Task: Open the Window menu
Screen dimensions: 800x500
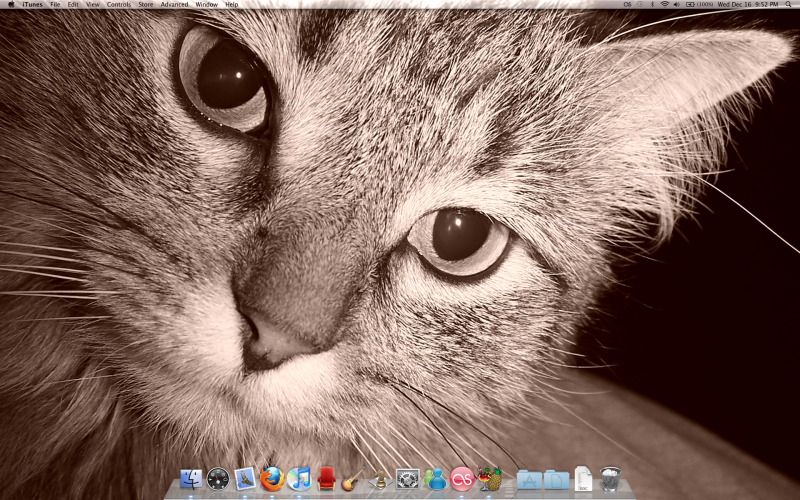Action: tap(207, 4)
